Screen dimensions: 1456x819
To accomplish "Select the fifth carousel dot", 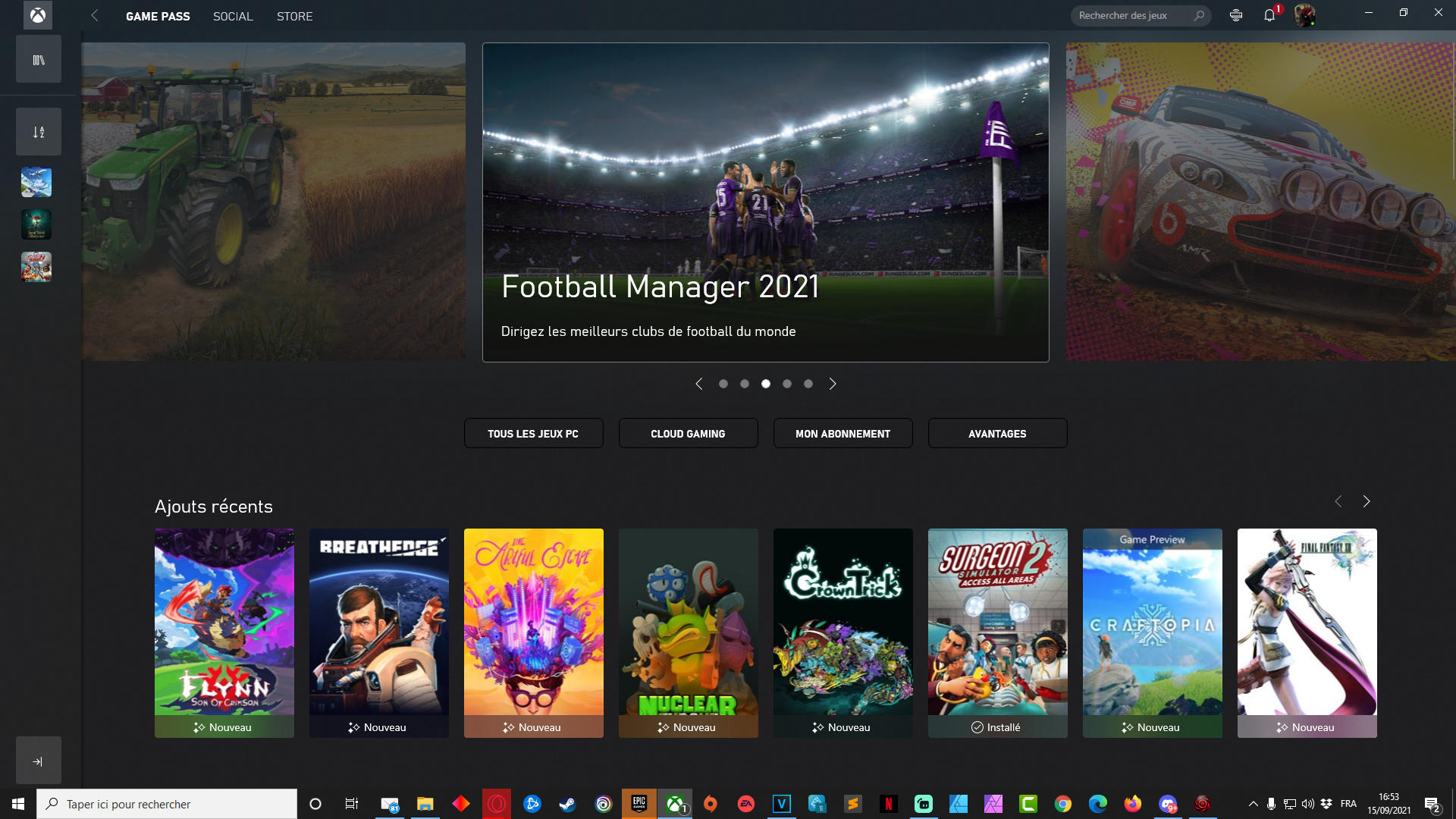I will pyautogui.click(x=808, y=384).
